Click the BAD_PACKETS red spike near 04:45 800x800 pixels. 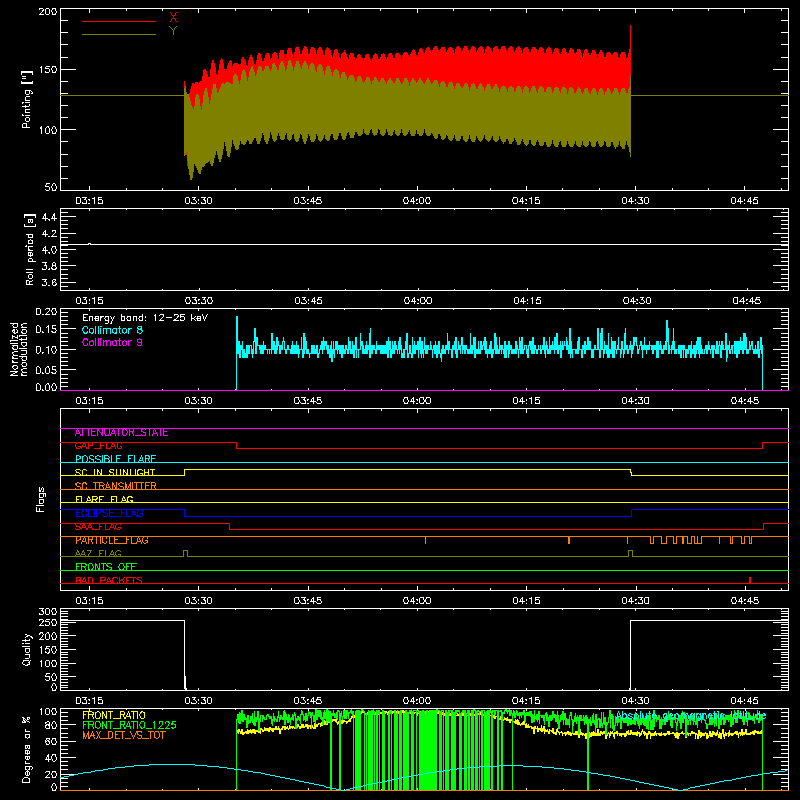[x=749, y=580]
